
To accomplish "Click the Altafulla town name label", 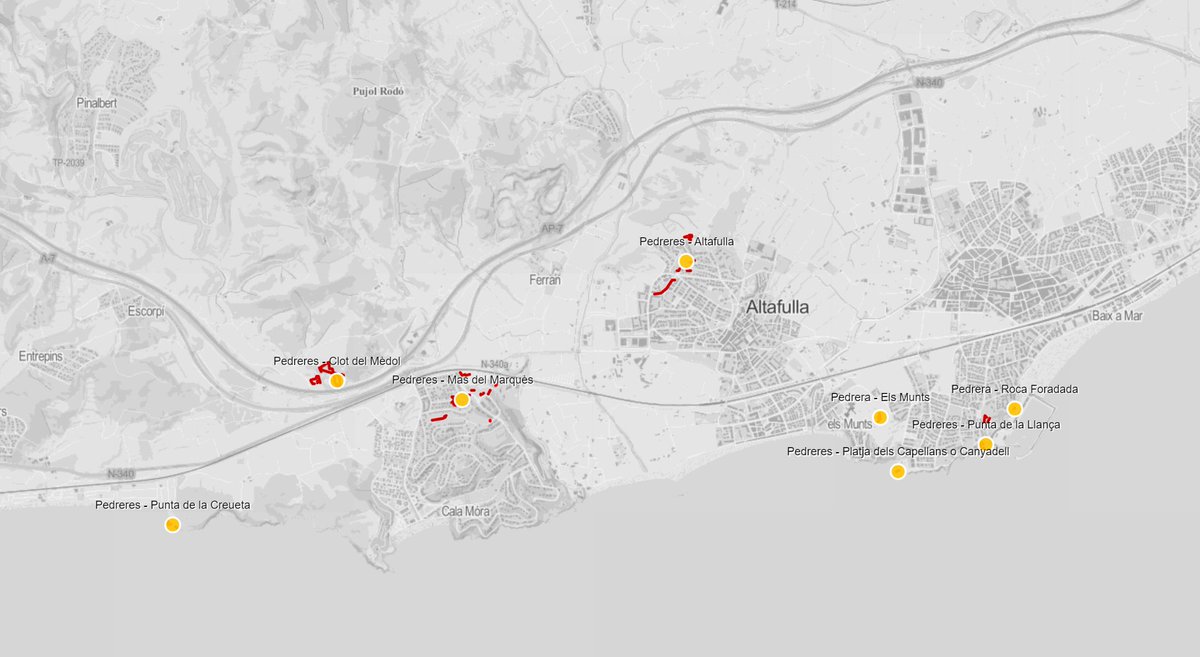I will click(777, 308).
